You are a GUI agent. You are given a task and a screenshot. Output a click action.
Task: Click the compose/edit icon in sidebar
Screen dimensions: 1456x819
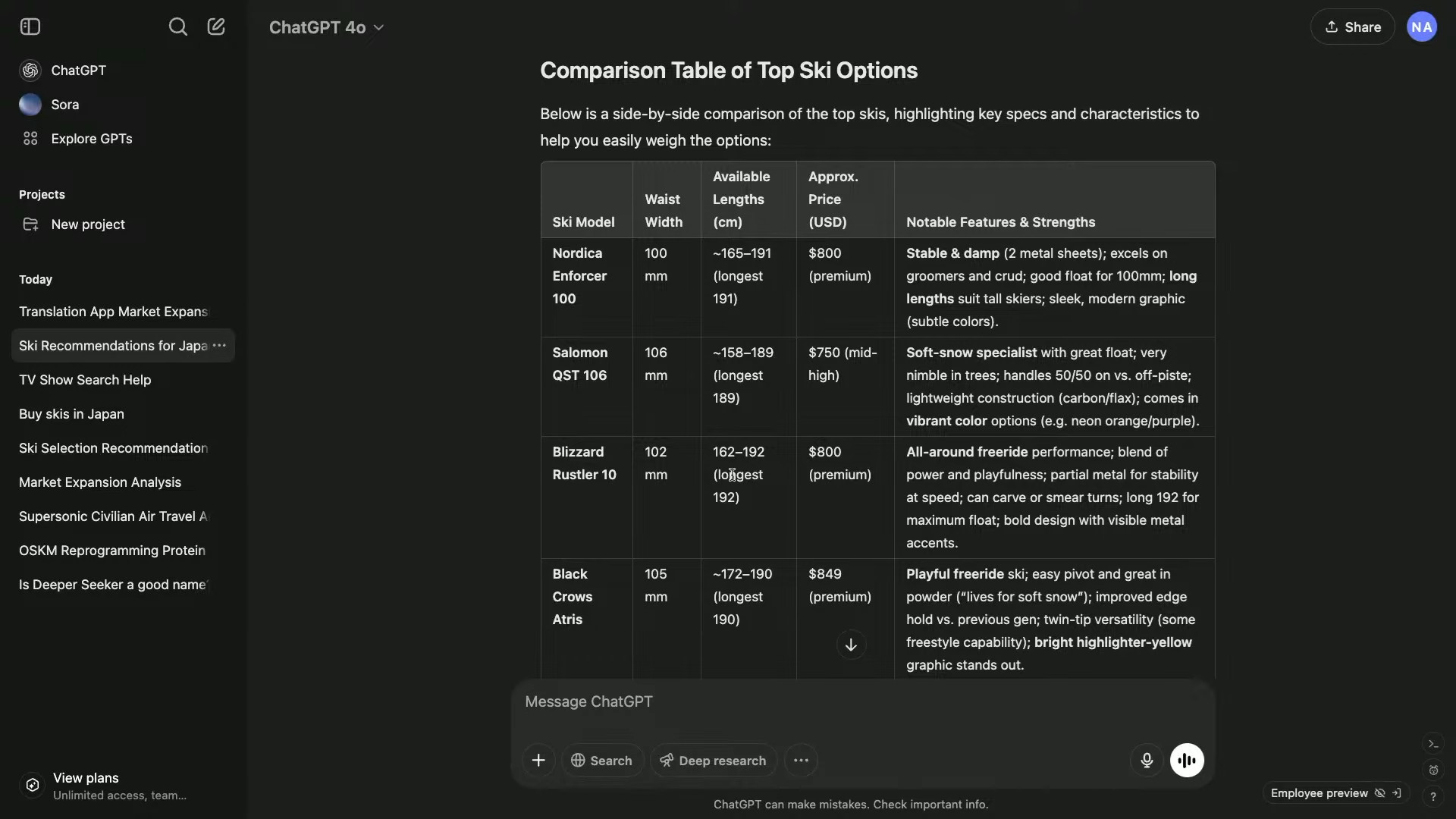[215, 25]
